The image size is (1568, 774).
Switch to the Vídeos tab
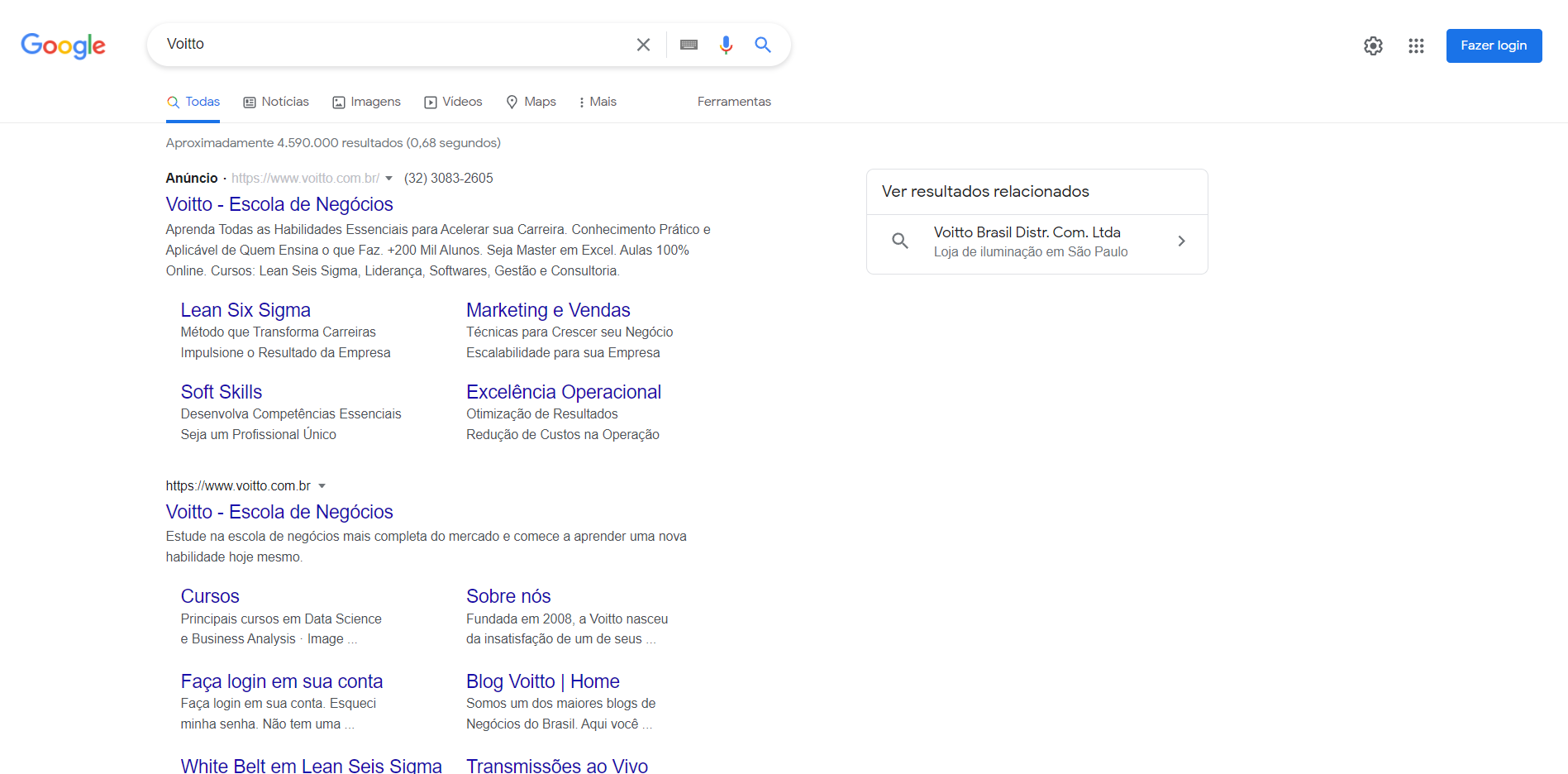tap(453, 102)
